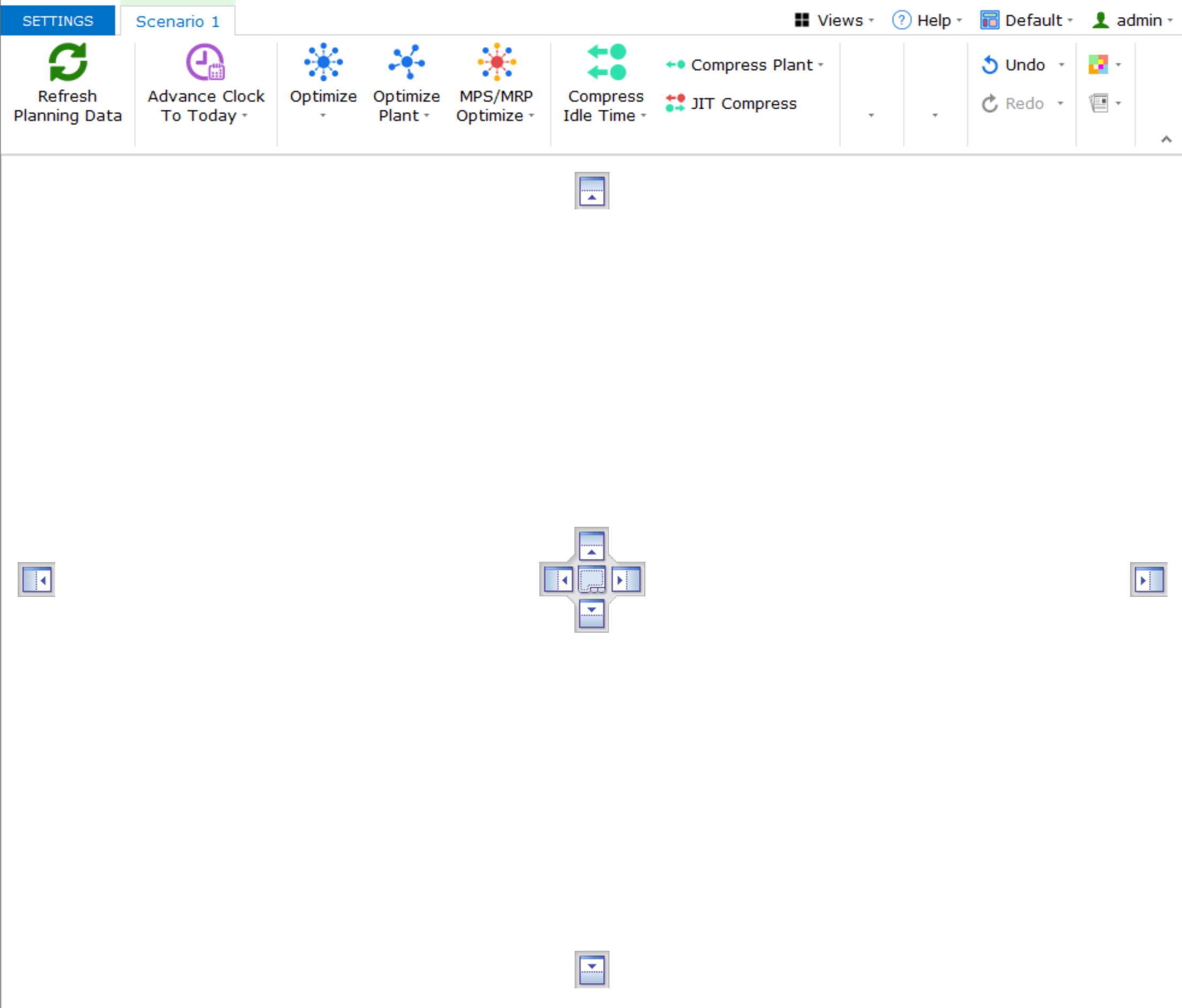The height and width of the screenshot is (1008, 1182).
Task: Click the Undo button label
Action: click(x=1025, y=65)
